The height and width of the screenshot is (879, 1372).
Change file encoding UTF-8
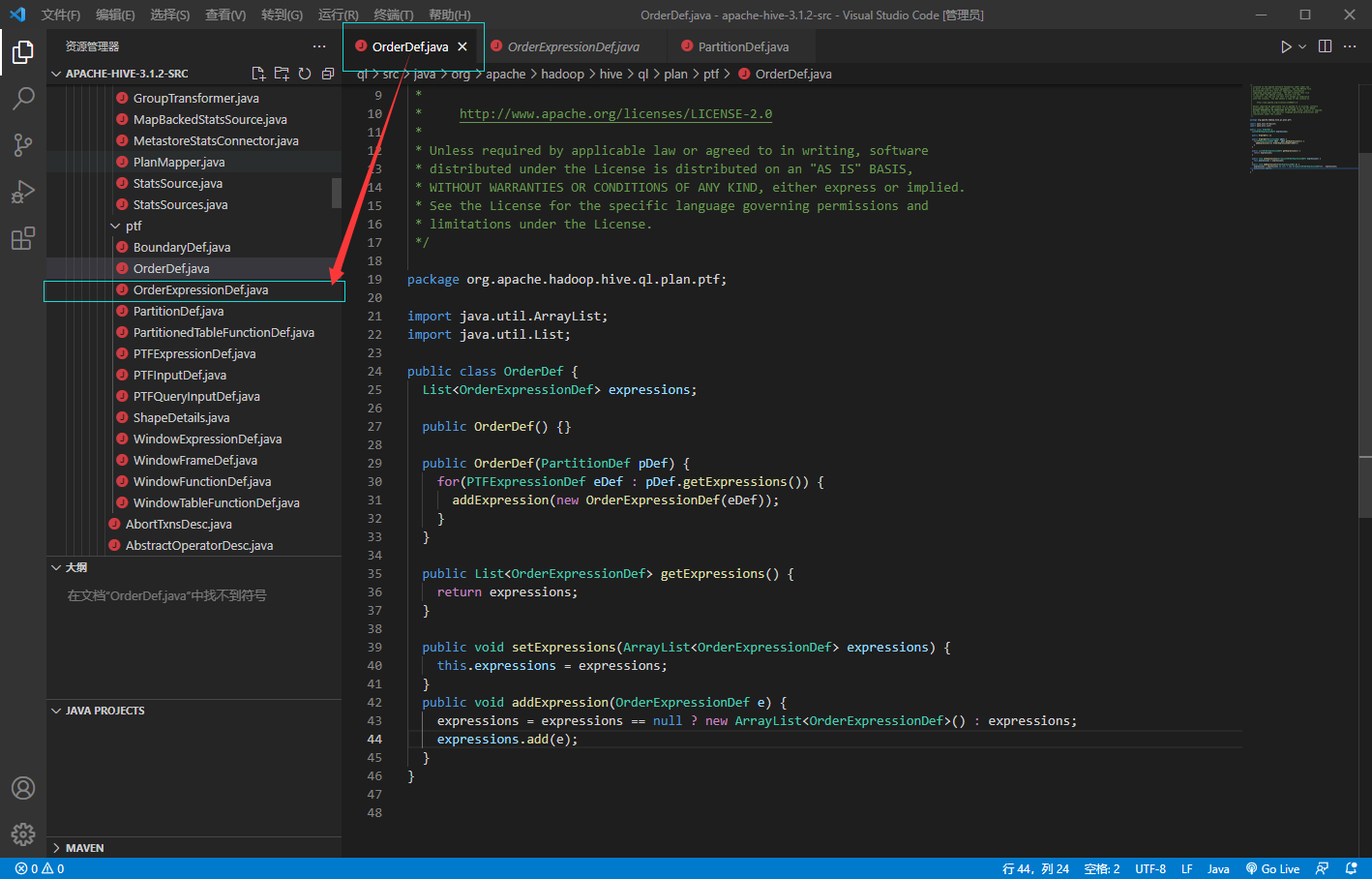click(x=1150, y=869)
